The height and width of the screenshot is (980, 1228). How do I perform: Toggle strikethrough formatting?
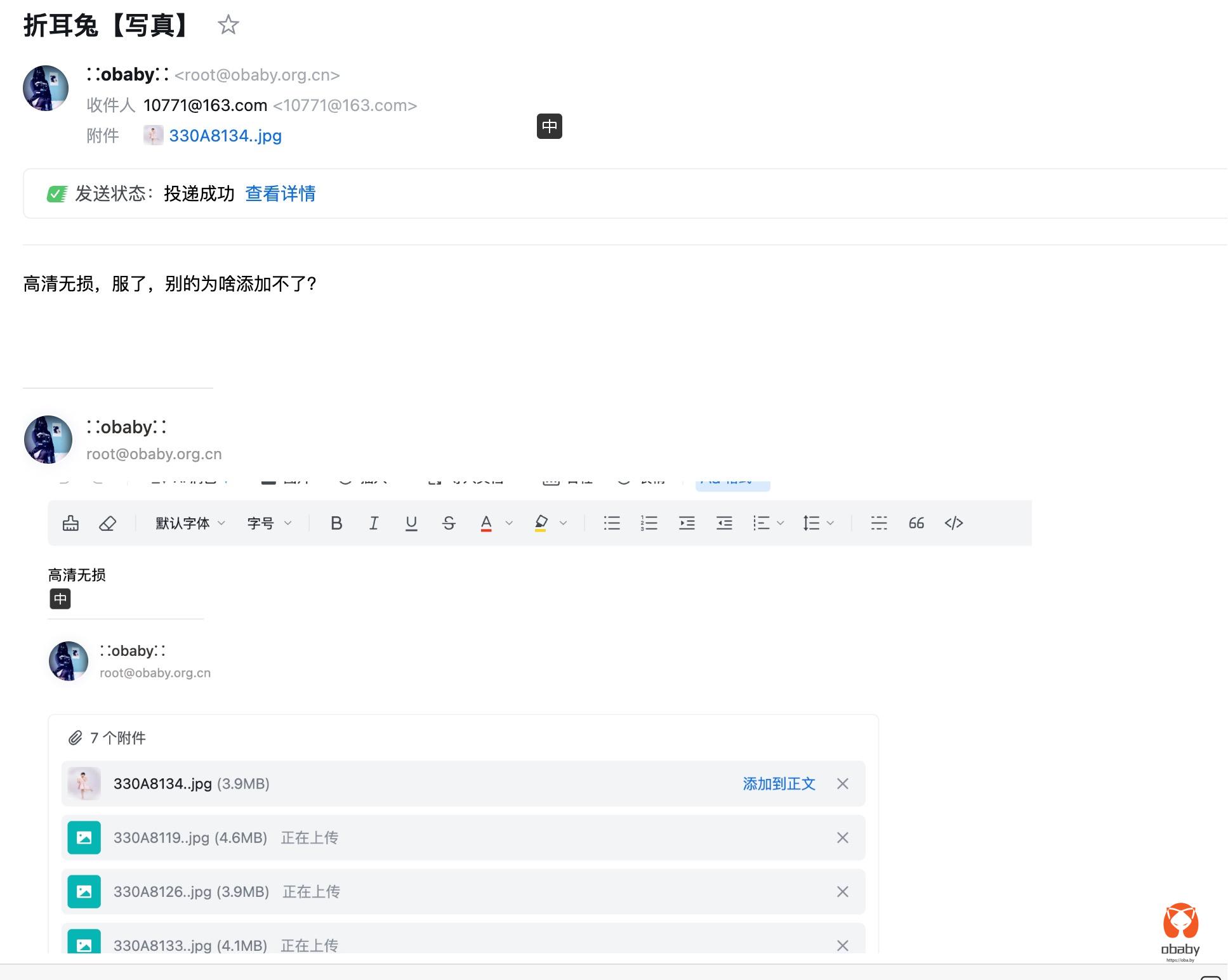[x=449, y=523]
